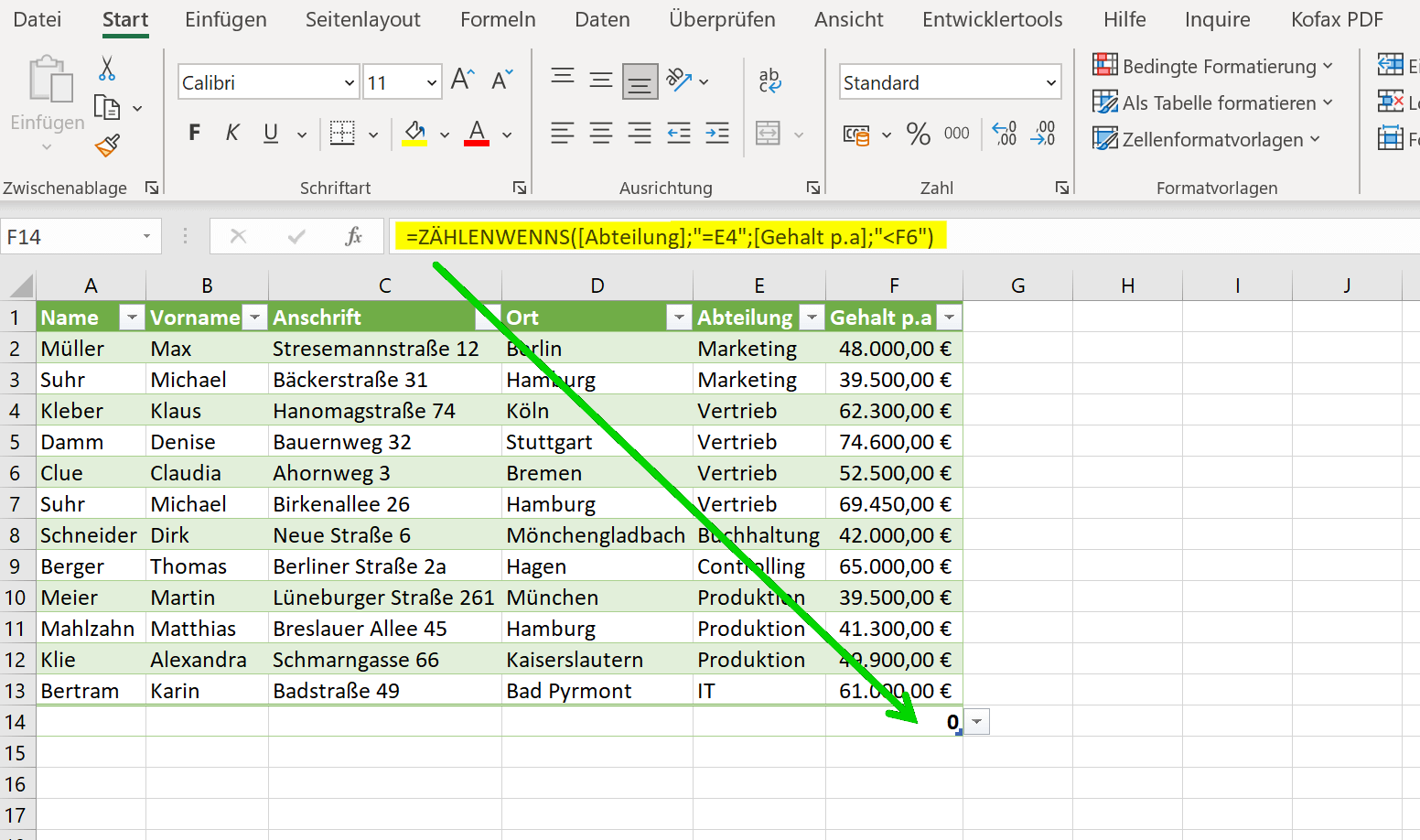Open the Gehalt p.a column filter dropdown

tap(950, 318)
